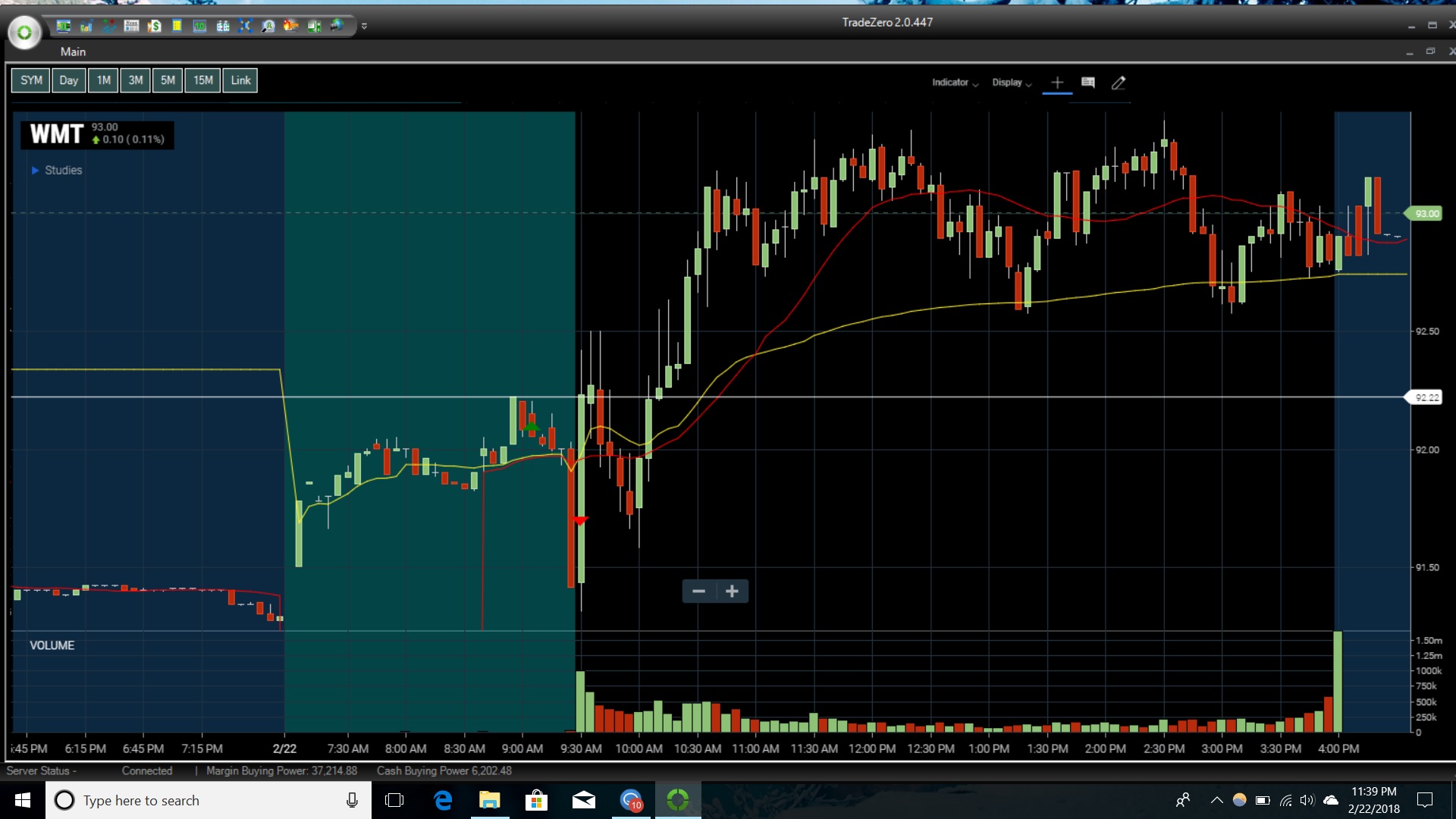Select the pencil drawing tool
Screen dimensions: 1456x819
[1119, 83]
